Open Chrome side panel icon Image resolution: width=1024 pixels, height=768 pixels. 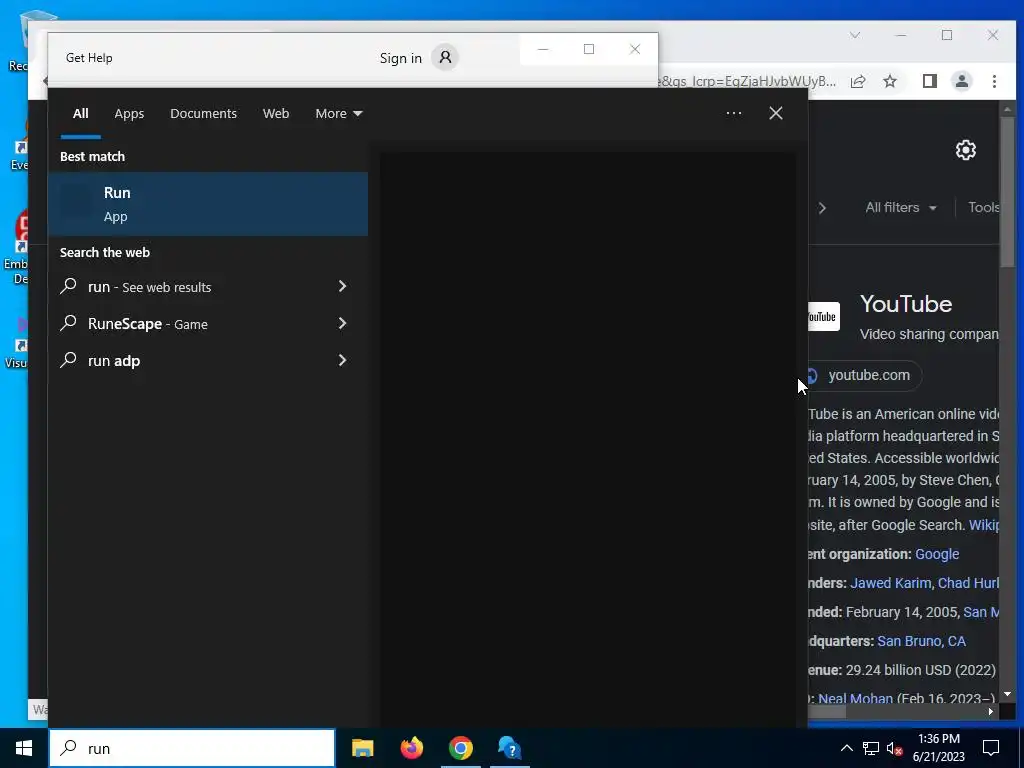click(929, 81)
